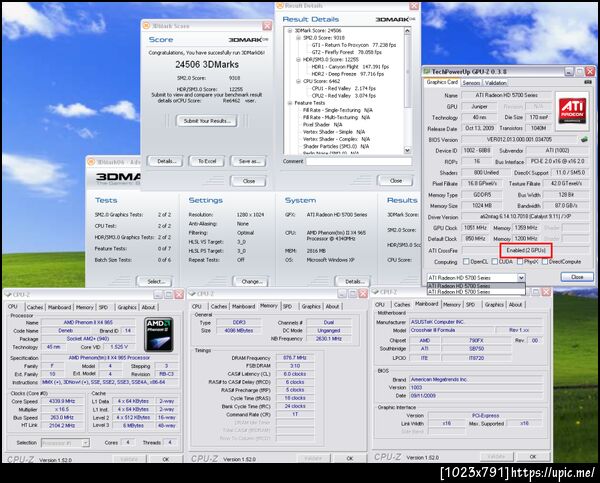600x483 pixels.
Task: Click the Enabled (2 GPUs) CrossFire value
Action: coord(526,250)
